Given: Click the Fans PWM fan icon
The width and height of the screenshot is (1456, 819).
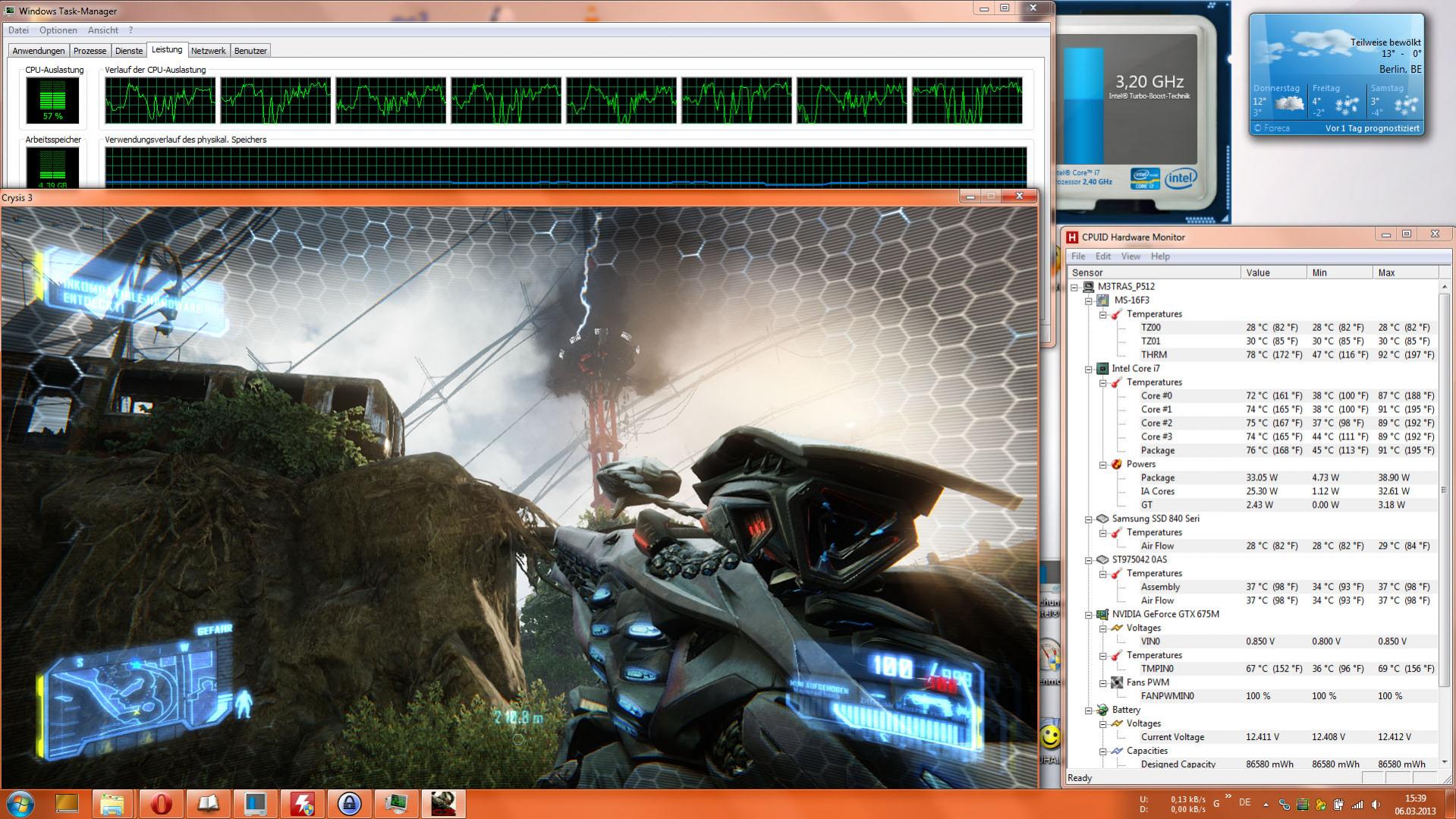Looking at the screenshot, I should [x=1117, y=683].
